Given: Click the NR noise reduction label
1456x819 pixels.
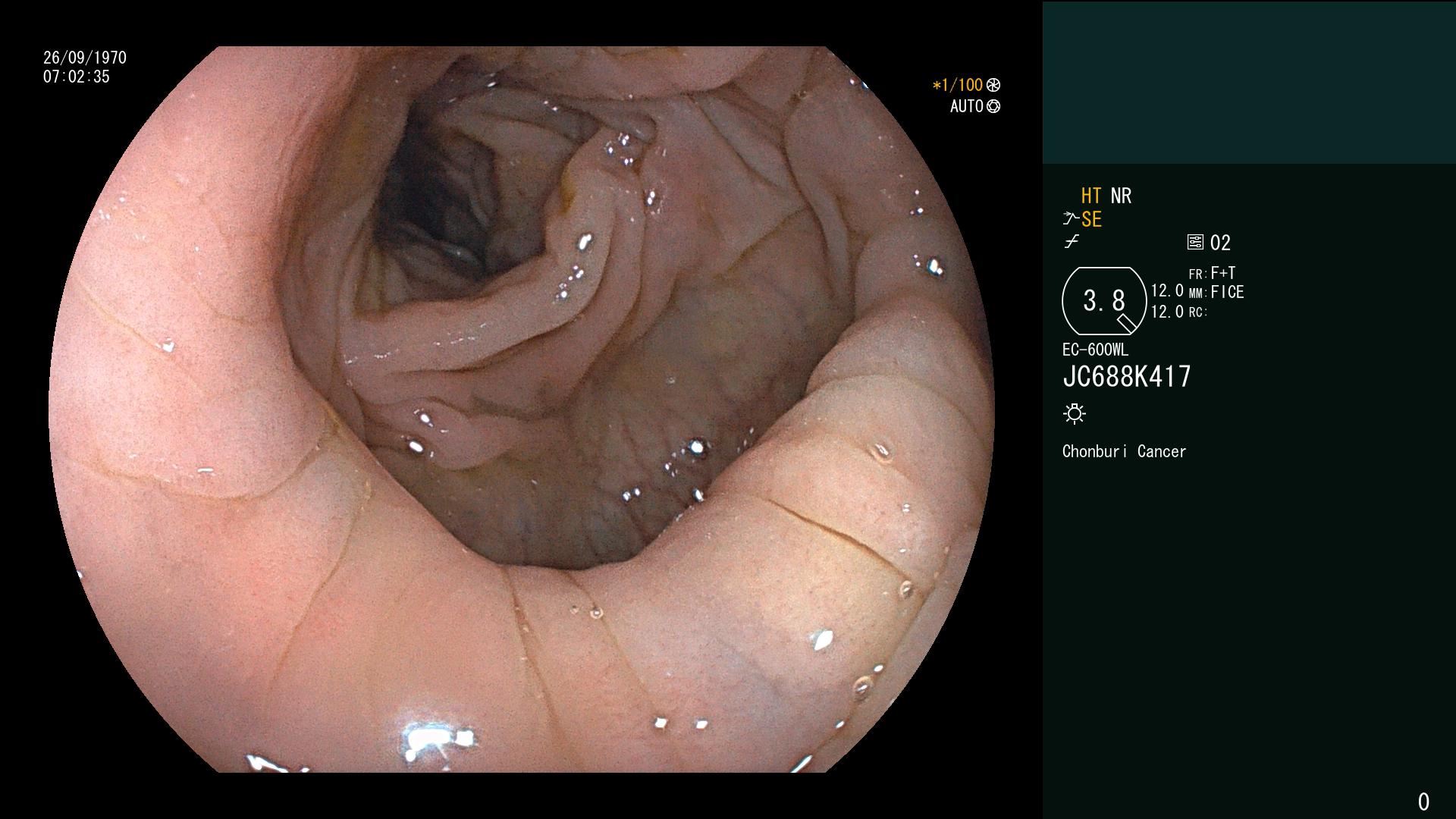Looking at the screenshot, I should point(1121,196).
